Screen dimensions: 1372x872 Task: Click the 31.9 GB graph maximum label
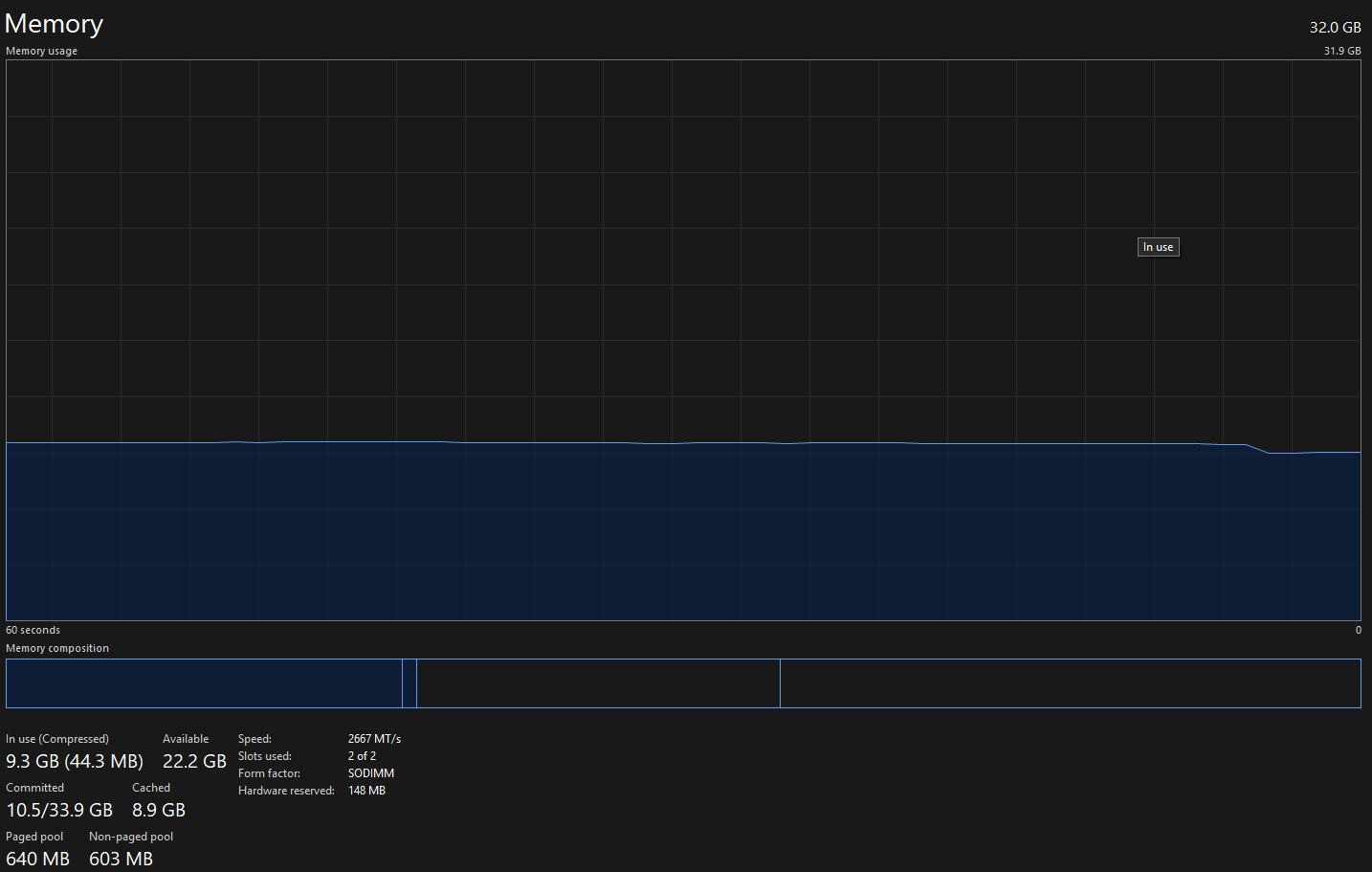tap(1341, 51)
